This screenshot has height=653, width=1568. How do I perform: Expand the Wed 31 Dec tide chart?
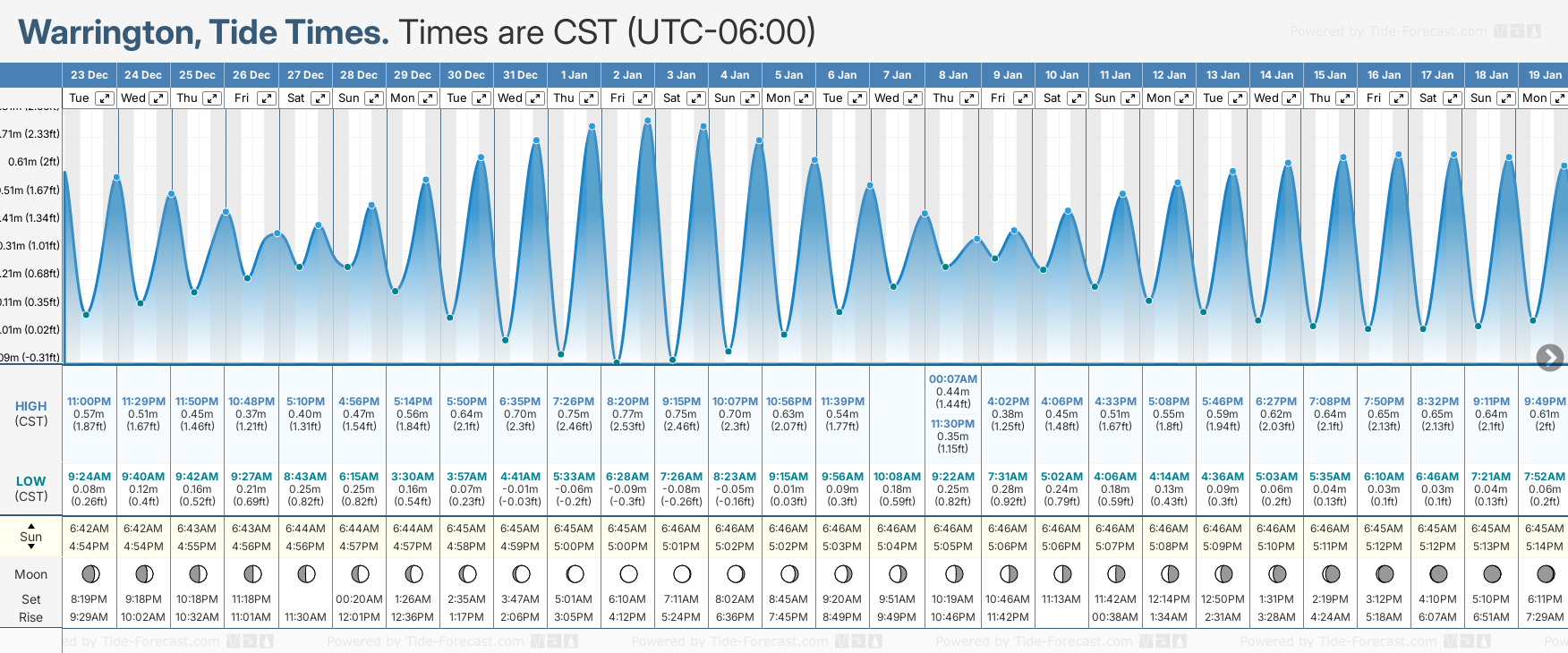coord(535,98)
